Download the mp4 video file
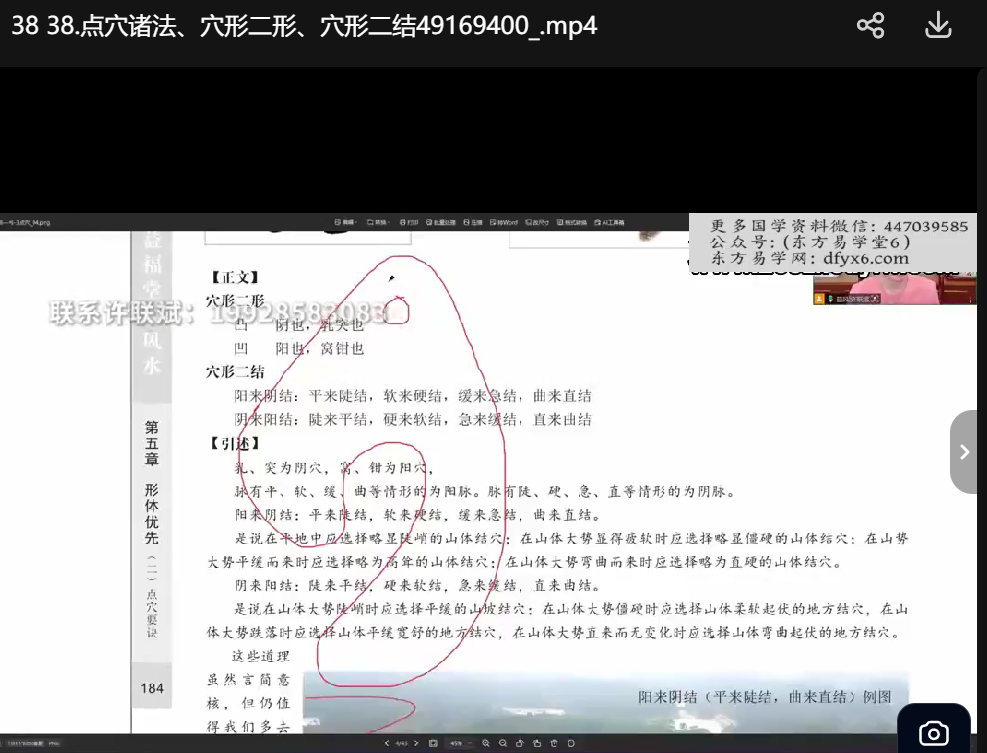 click(937, 26)
